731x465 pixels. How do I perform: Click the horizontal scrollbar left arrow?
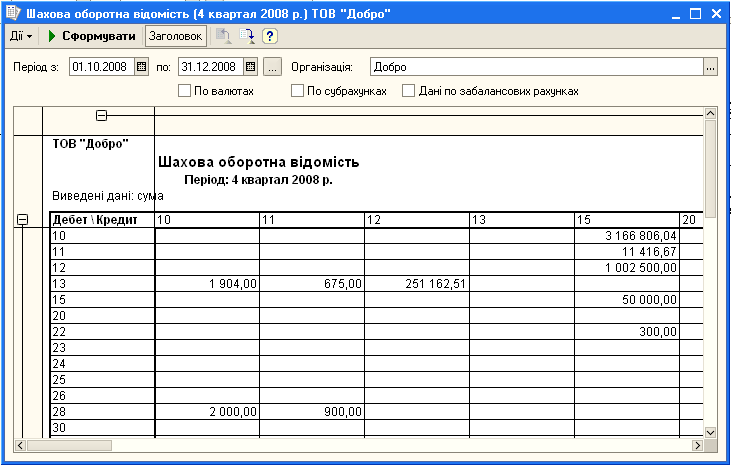(21, 445)
